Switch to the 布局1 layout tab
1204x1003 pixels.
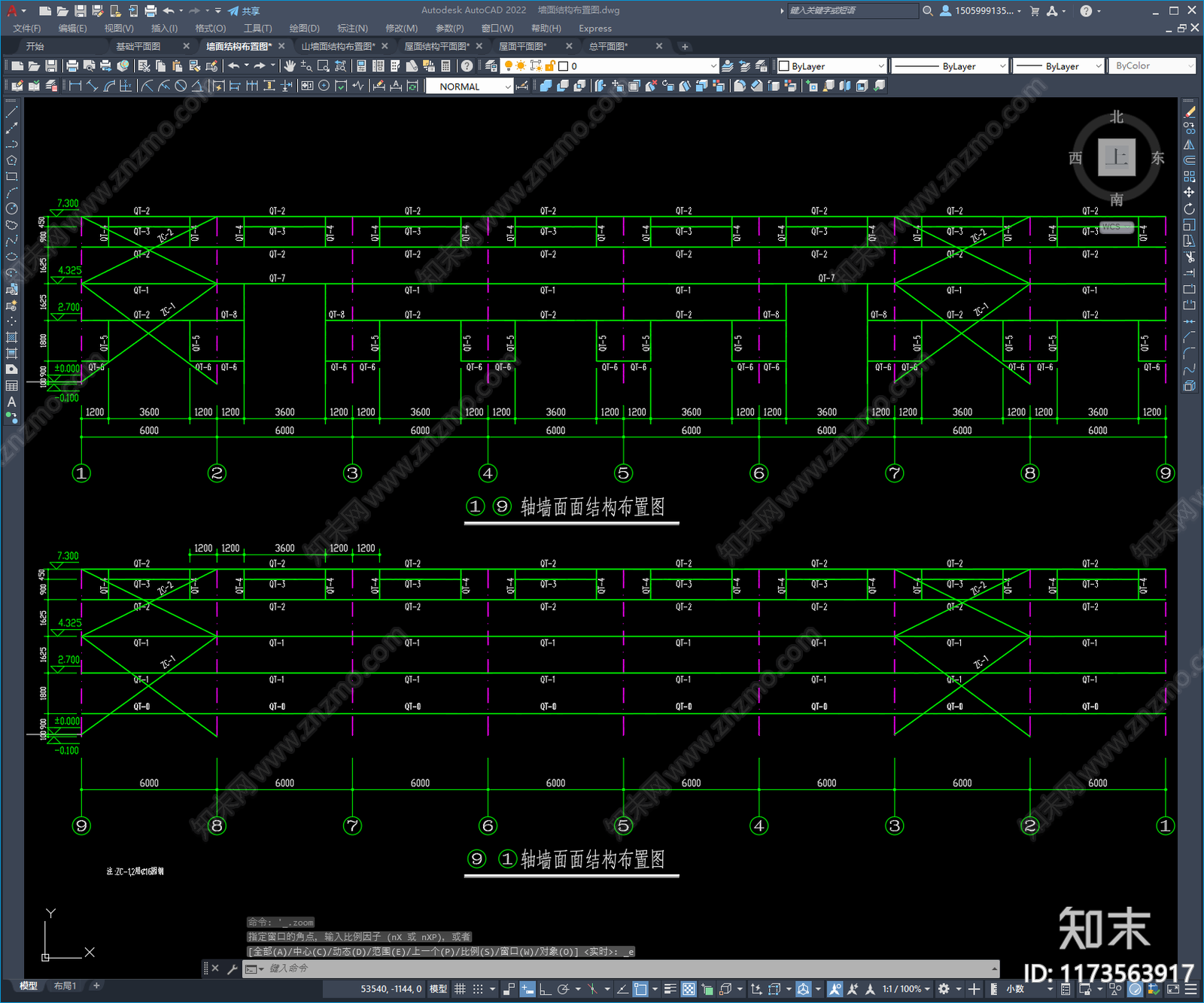point(65,986)
